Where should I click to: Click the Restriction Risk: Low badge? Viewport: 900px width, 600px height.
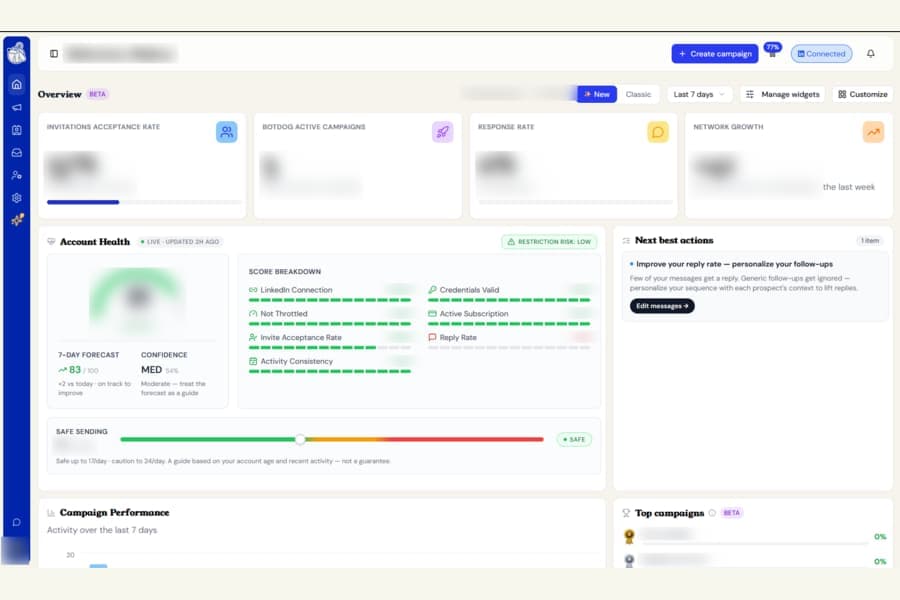tap(549, 242)
